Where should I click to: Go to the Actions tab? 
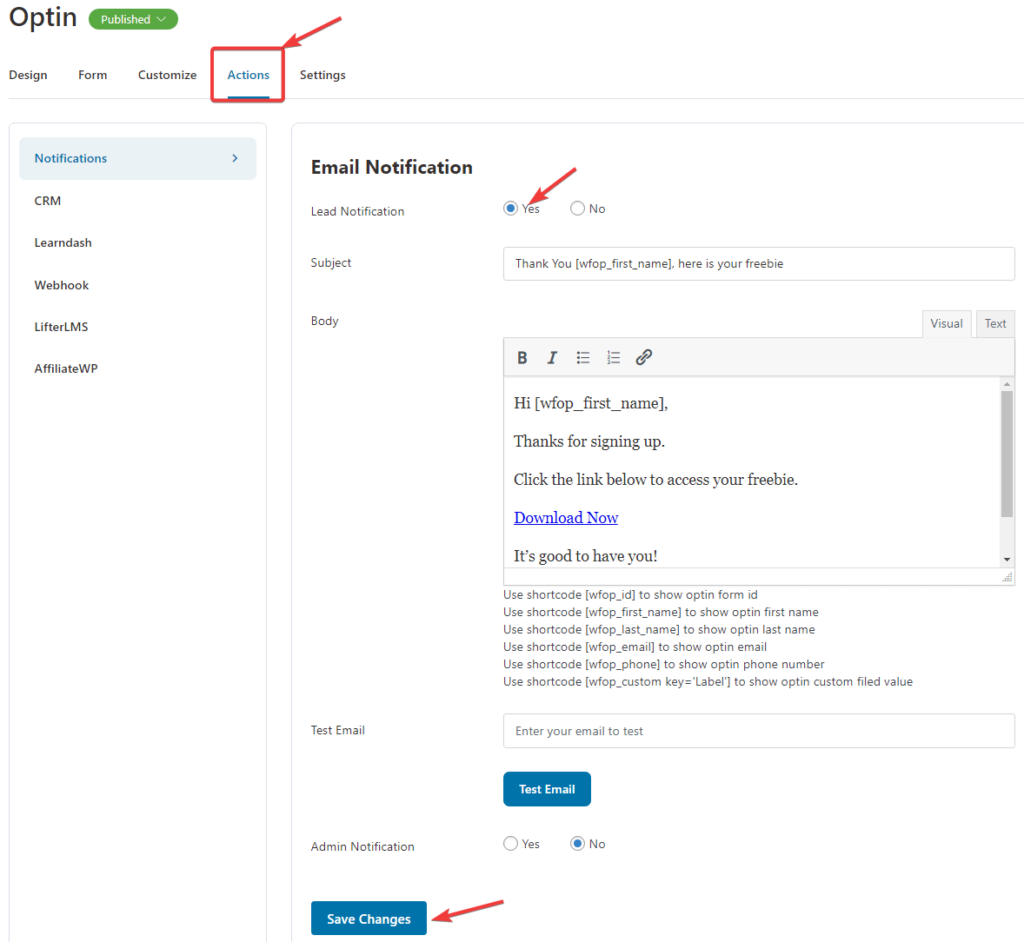pos(248,75)
